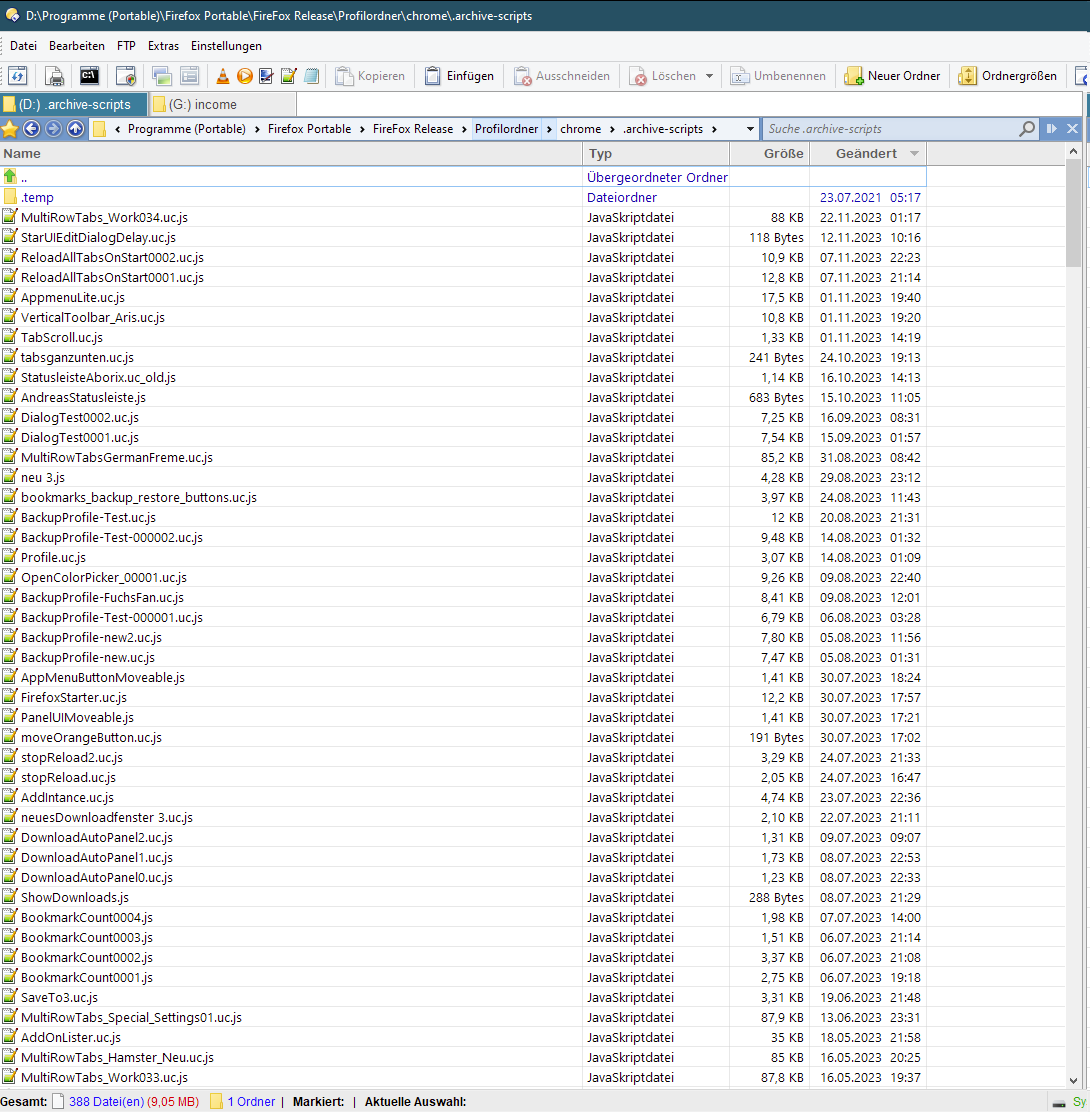Select the file TabScroll.uc.js
The width and height of the screenshot is (1090, 1112).
coord(62,338)
